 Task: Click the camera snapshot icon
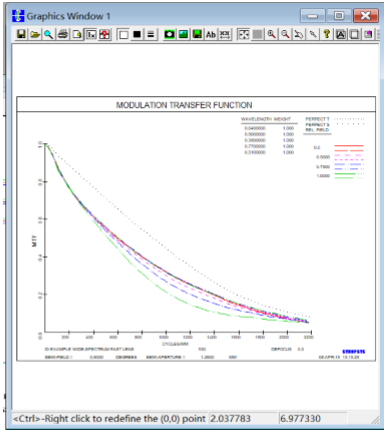tap(169, 34)
